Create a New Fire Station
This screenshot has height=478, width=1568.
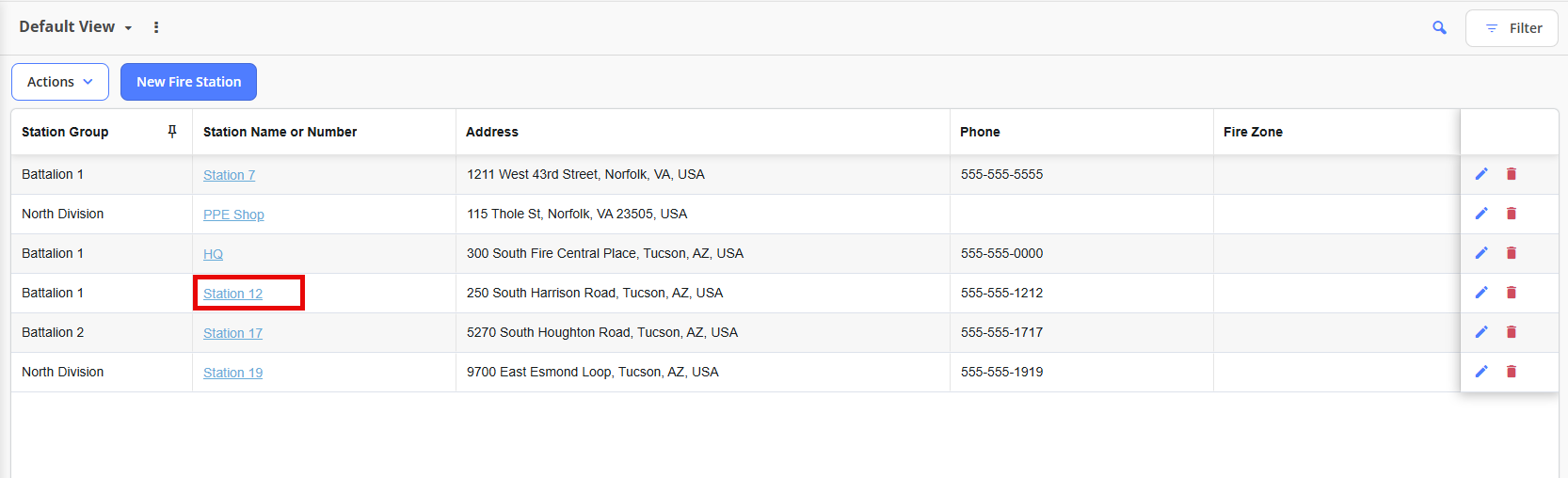pyautogui.click(x=188, y=82)
